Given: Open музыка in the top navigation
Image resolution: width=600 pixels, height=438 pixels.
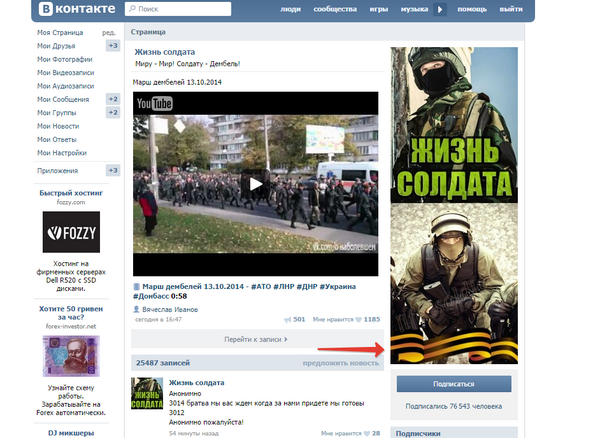Looking at the screenshot, I should (x=415, y=10).
